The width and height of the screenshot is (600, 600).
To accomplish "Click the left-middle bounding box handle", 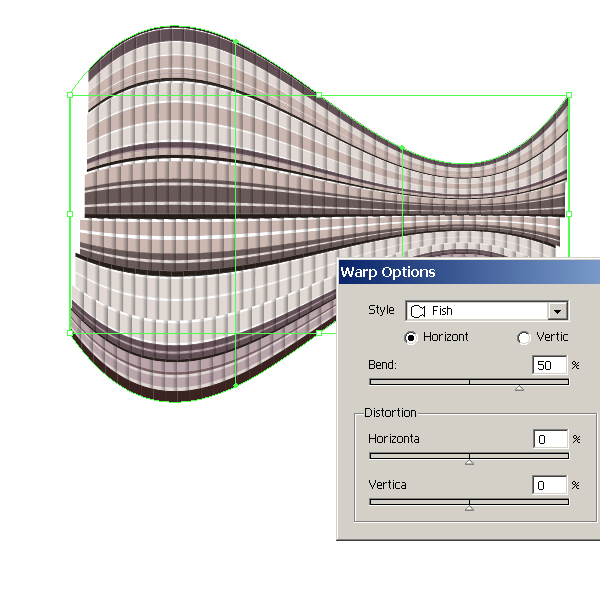I will coord(70,214).
